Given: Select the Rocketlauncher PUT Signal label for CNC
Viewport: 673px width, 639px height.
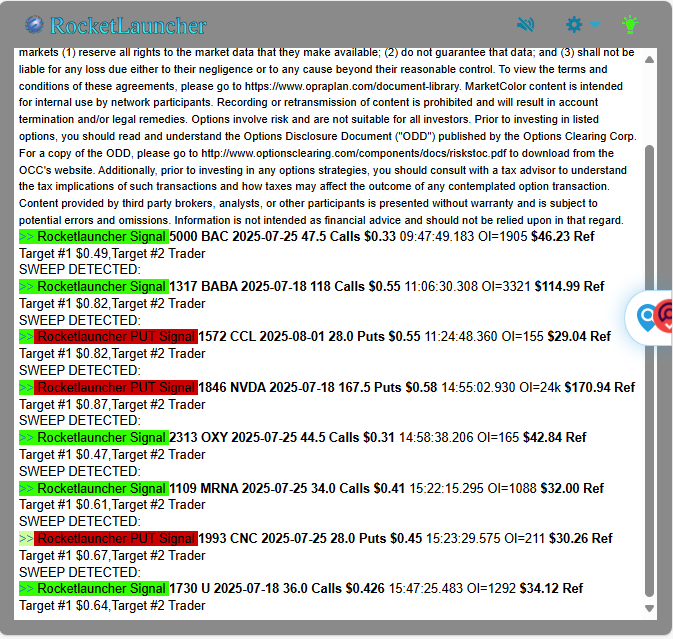Looking at the screenshot, I should pyautogui.click(x=116, y=539).
